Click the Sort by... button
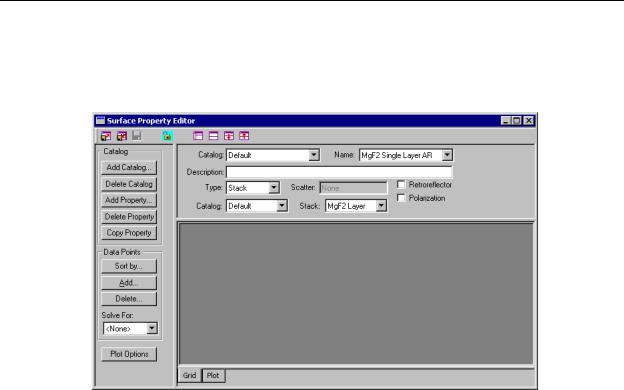The height and width of the screenshot is (390, 624). [x=129, y=266]
